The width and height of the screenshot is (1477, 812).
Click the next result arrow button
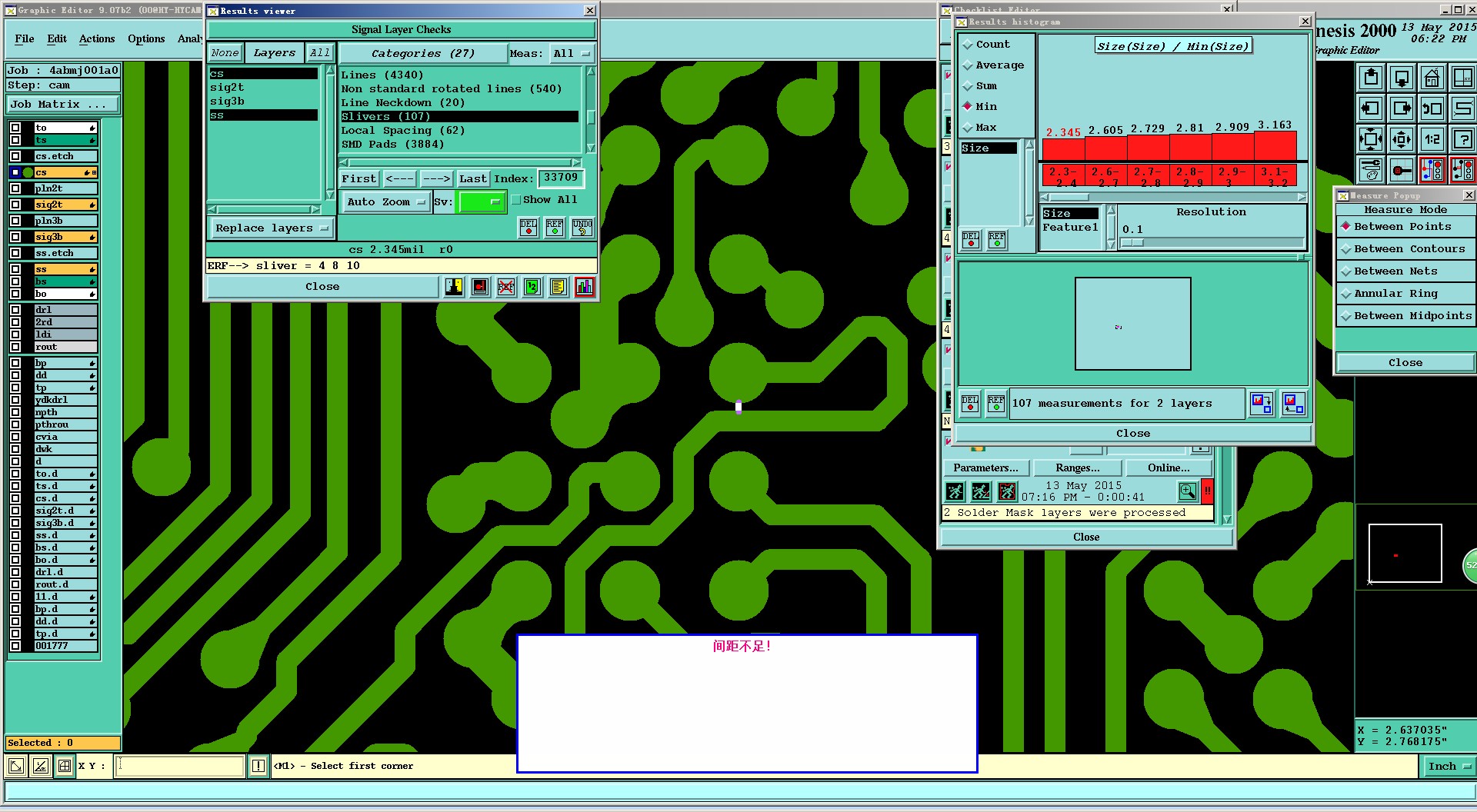pyautogui.click(x=436, y=179)
